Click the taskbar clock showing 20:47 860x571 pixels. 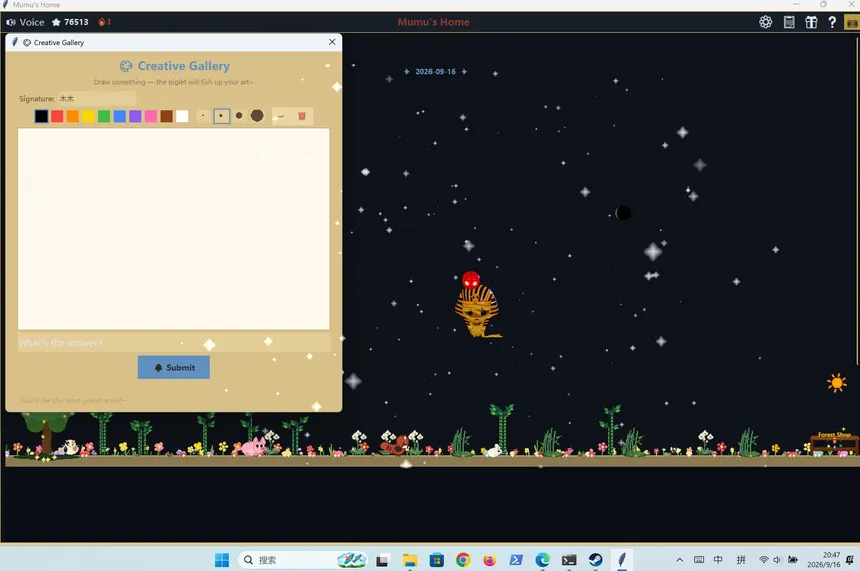pos(823,559)
